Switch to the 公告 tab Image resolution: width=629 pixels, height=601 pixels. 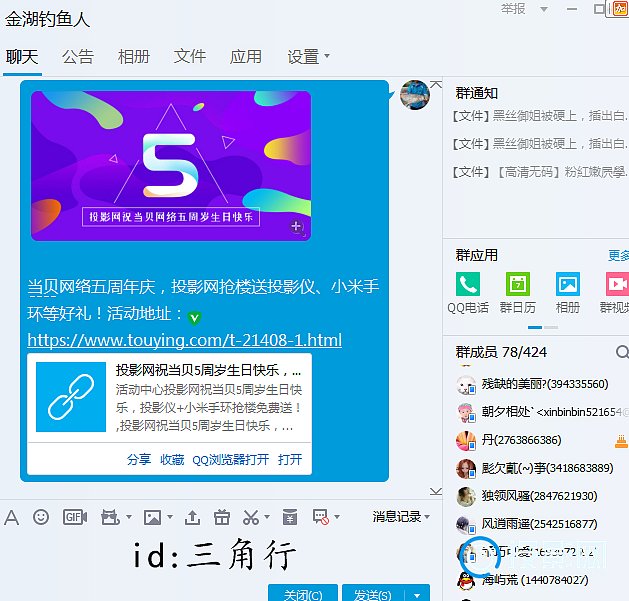click(x=78, y=57)
